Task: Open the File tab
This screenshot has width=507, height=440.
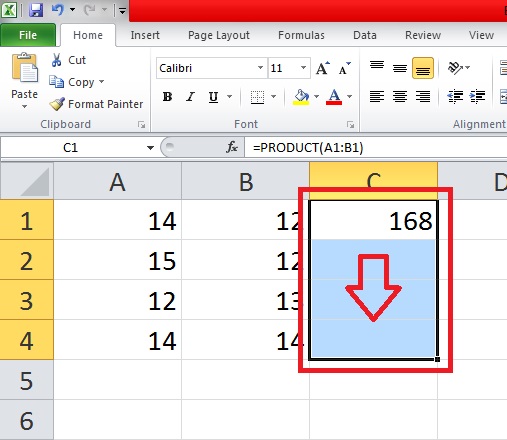Action: (28, 35)
